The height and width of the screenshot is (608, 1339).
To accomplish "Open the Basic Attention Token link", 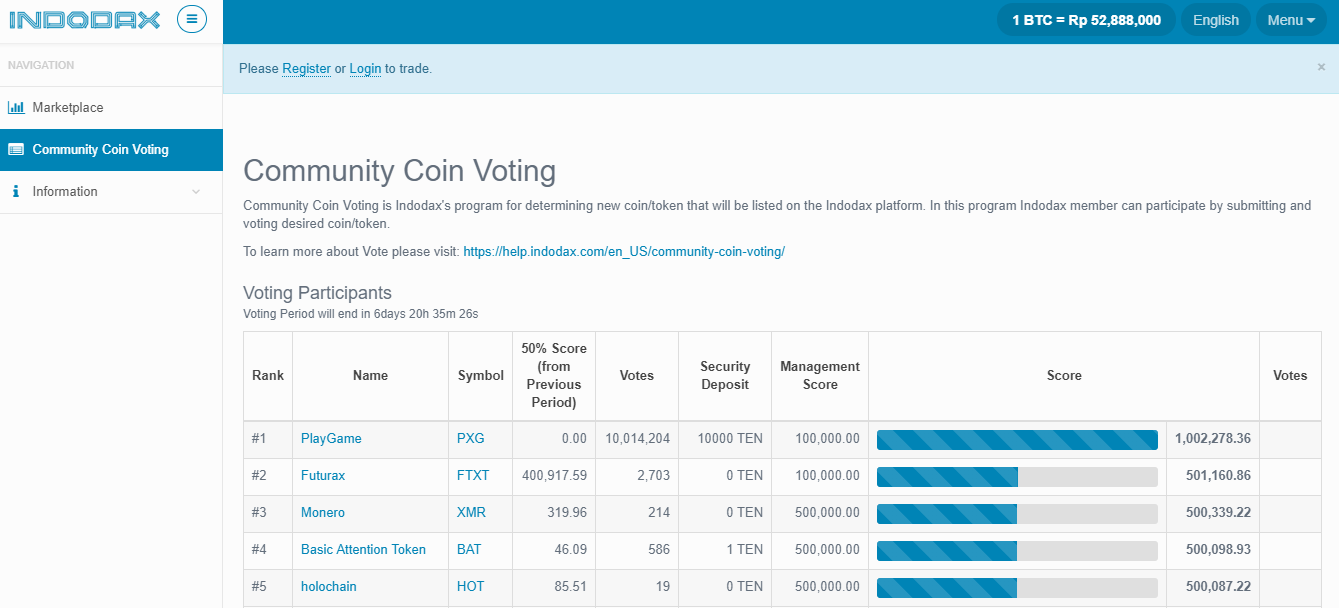I will pyautogui.click(x=363, y=550).
